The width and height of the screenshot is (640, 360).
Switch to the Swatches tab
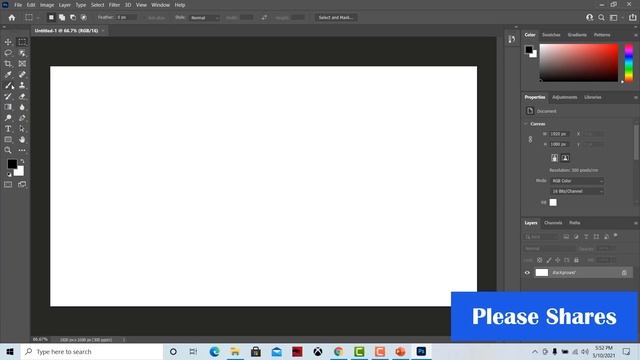[551, 35]
